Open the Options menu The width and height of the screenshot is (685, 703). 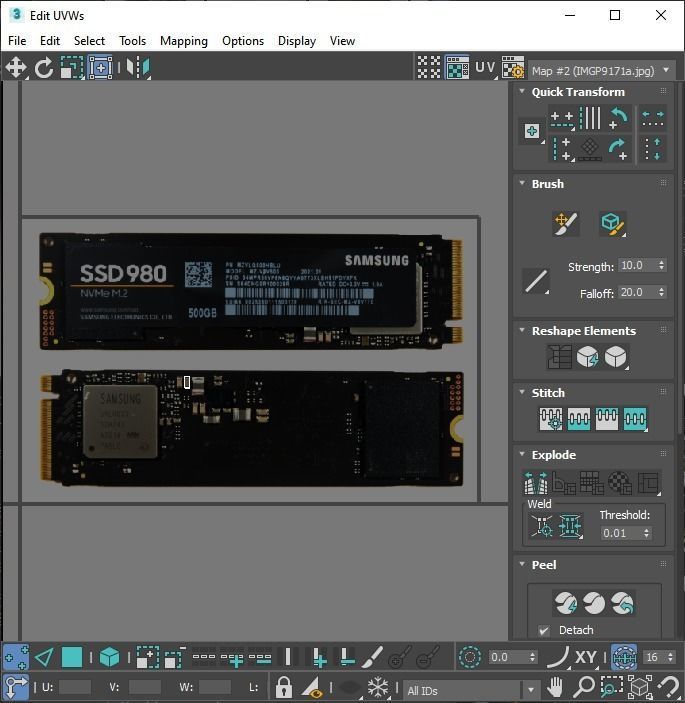243,41
